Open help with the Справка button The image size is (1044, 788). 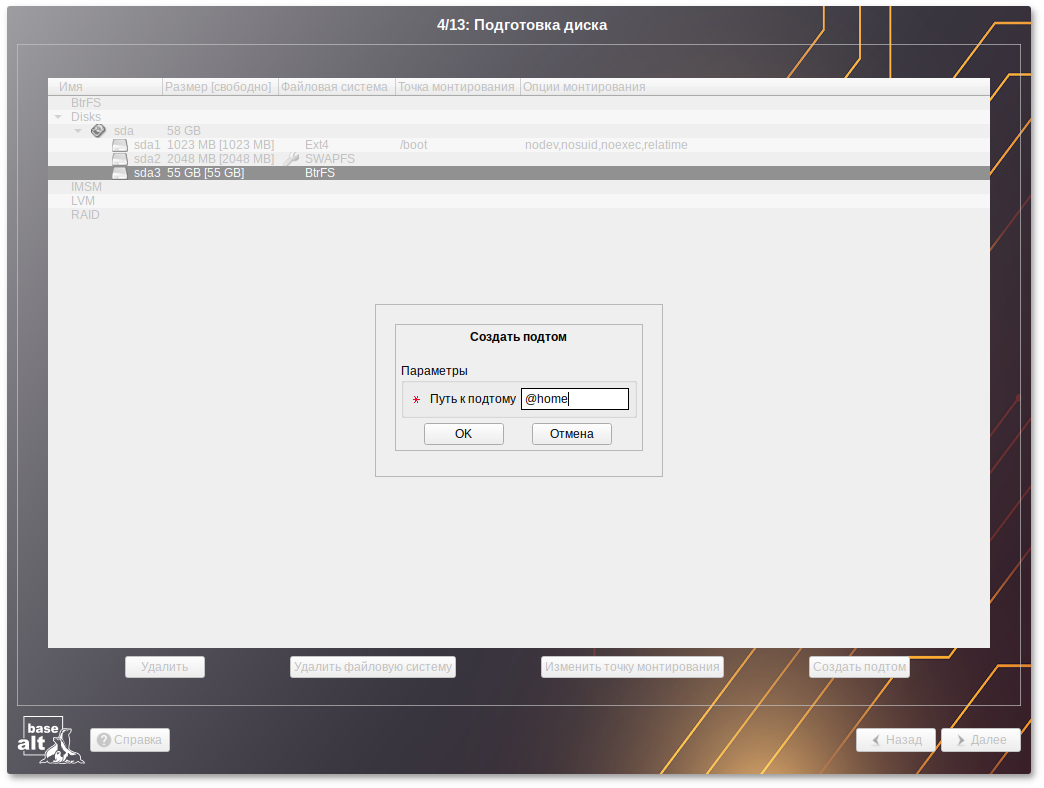point(130,740)
